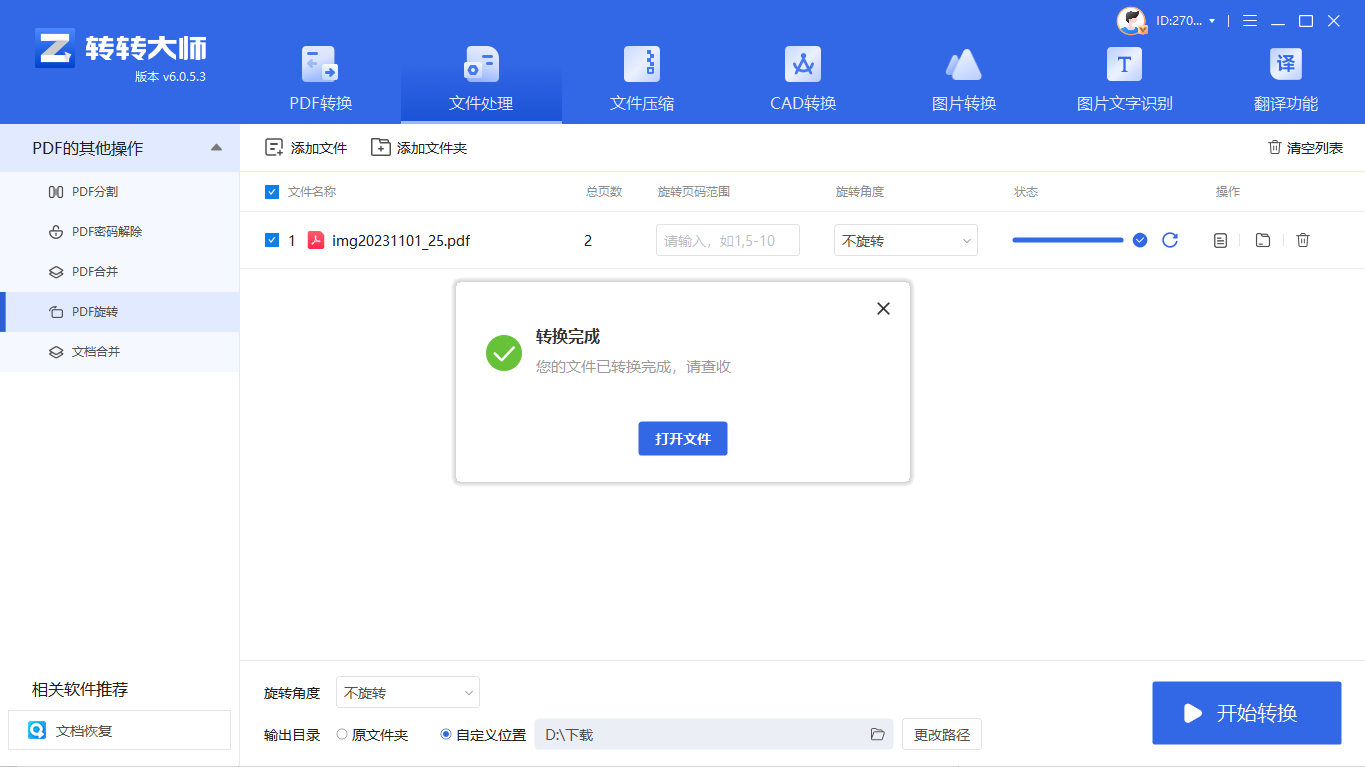Viewport: 1365px width, 767px height.
Task: Toggle the select-all 文件名称 checkbox
Action: click(x=272, y=192)
